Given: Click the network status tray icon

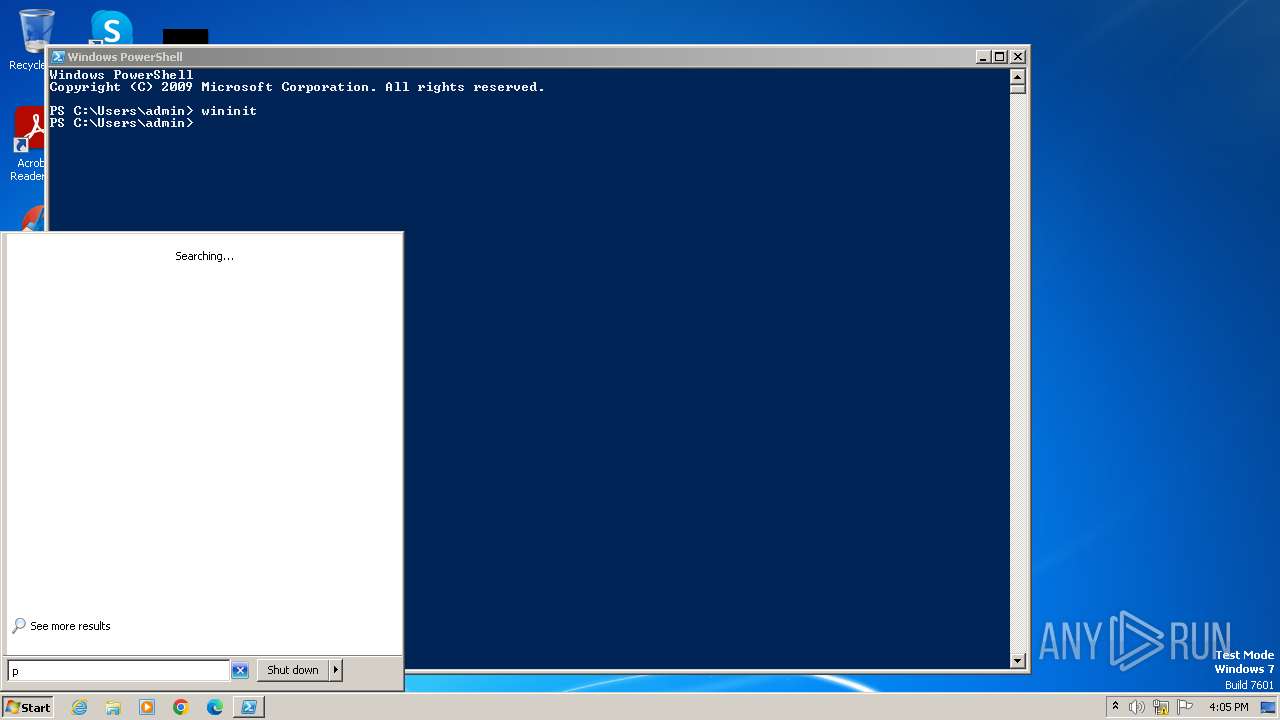Looking at the screenshot, I should pyautogui.click(x=1161, y=707).
